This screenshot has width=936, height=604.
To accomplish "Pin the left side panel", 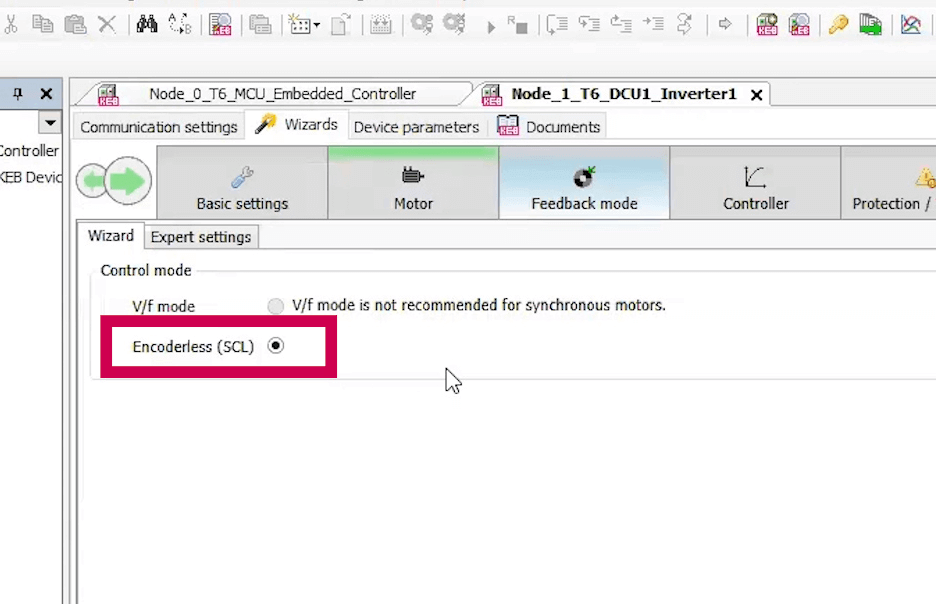I will (18, 94).
